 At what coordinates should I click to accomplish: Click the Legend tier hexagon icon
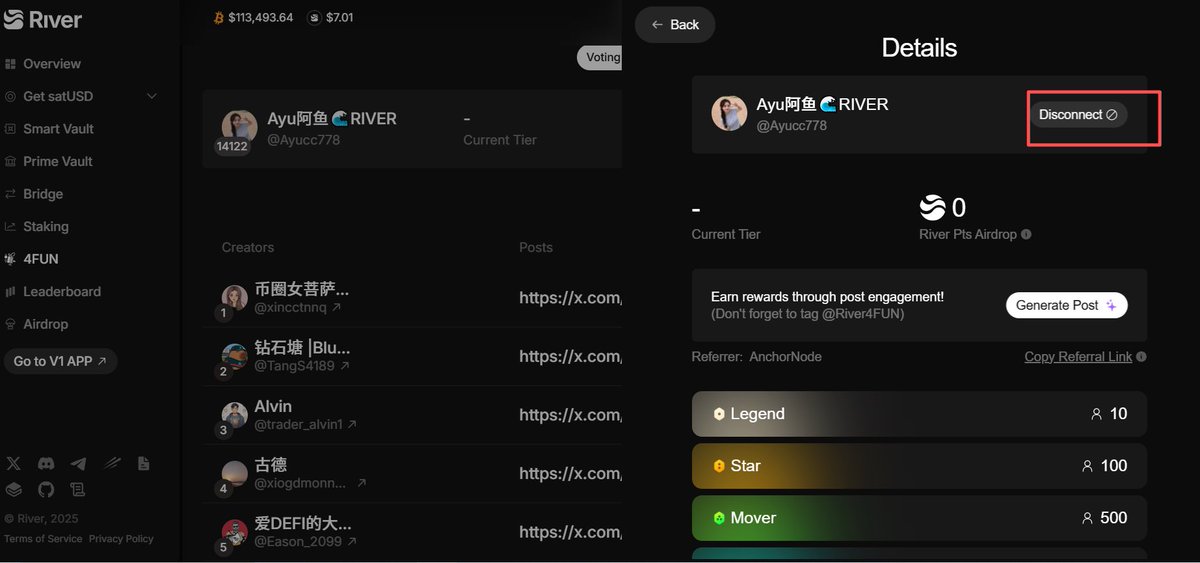coord(718,414)
